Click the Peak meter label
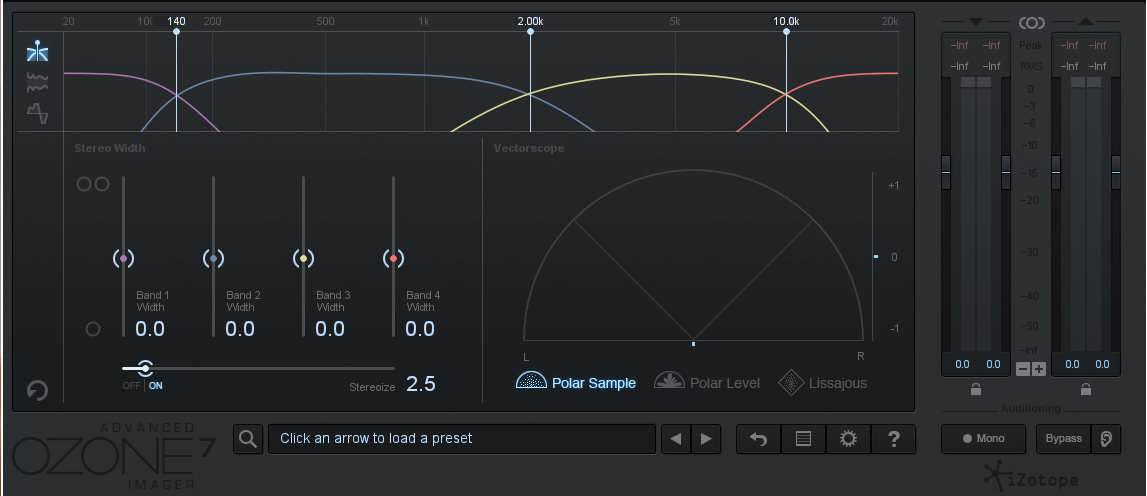Screen dimensions: 1147x496 coord(1031,45)
